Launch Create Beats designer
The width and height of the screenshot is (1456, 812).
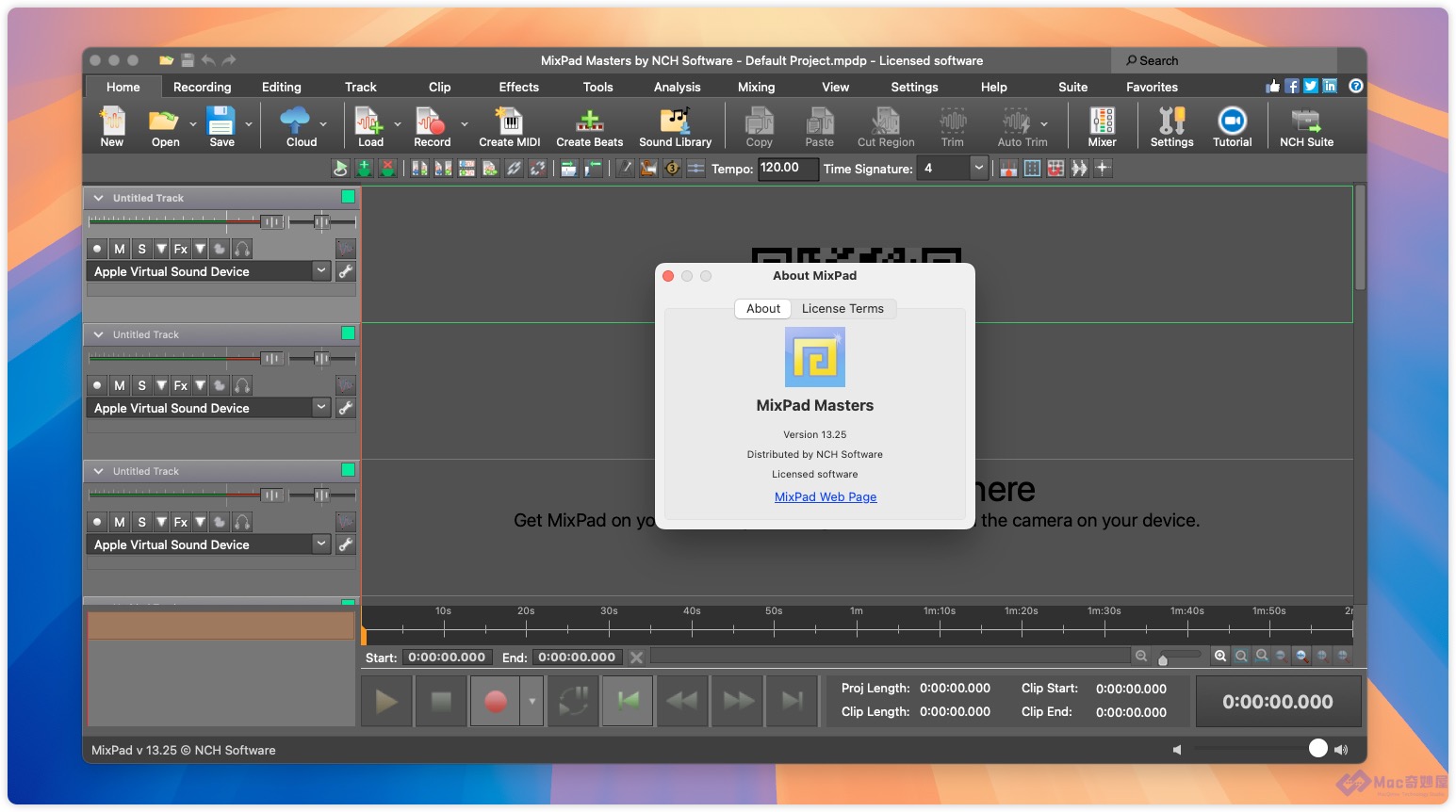pos(590,126)
